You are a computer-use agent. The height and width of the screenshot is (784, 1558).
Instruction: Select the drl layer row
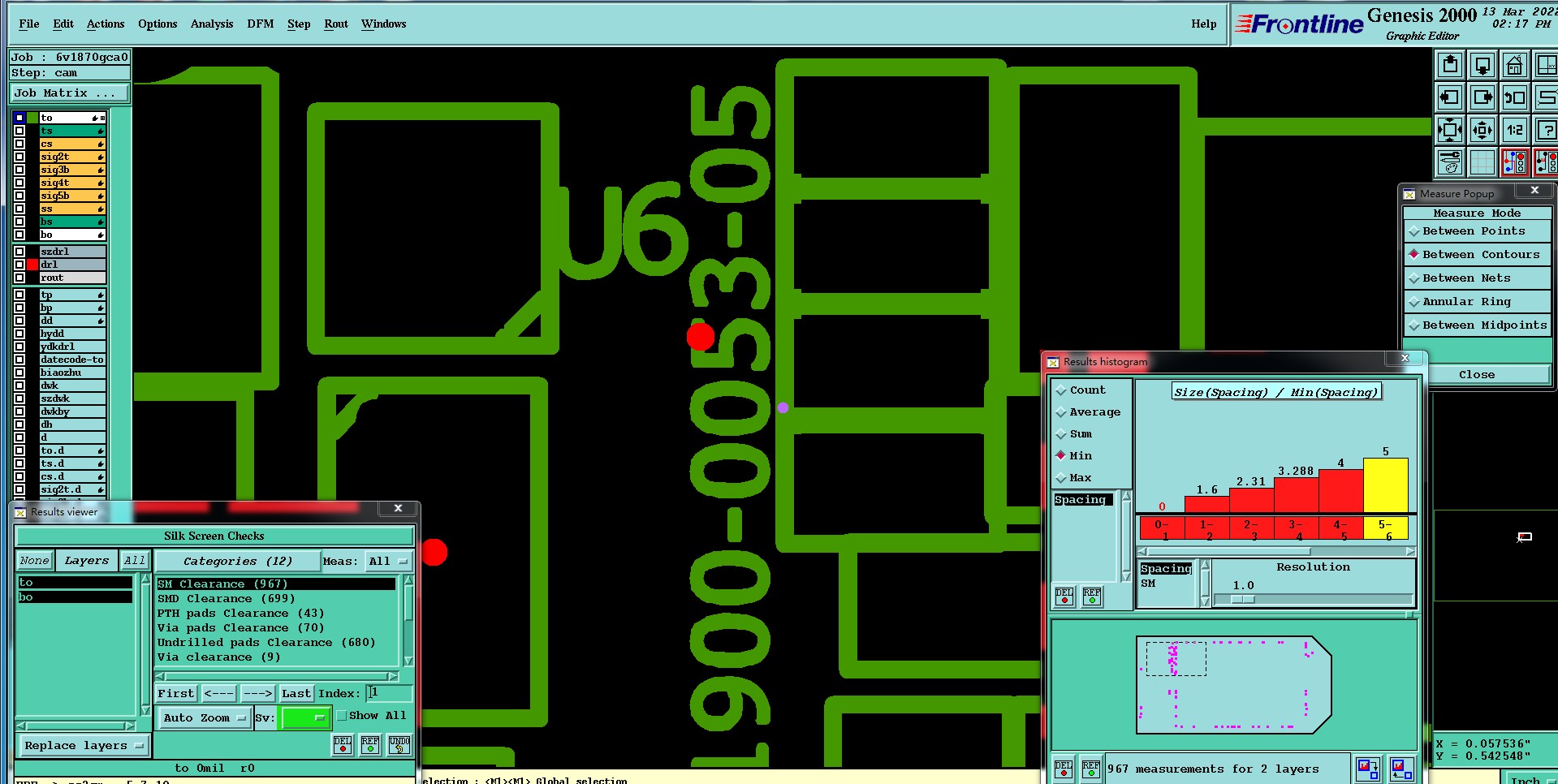pos(72,265)
